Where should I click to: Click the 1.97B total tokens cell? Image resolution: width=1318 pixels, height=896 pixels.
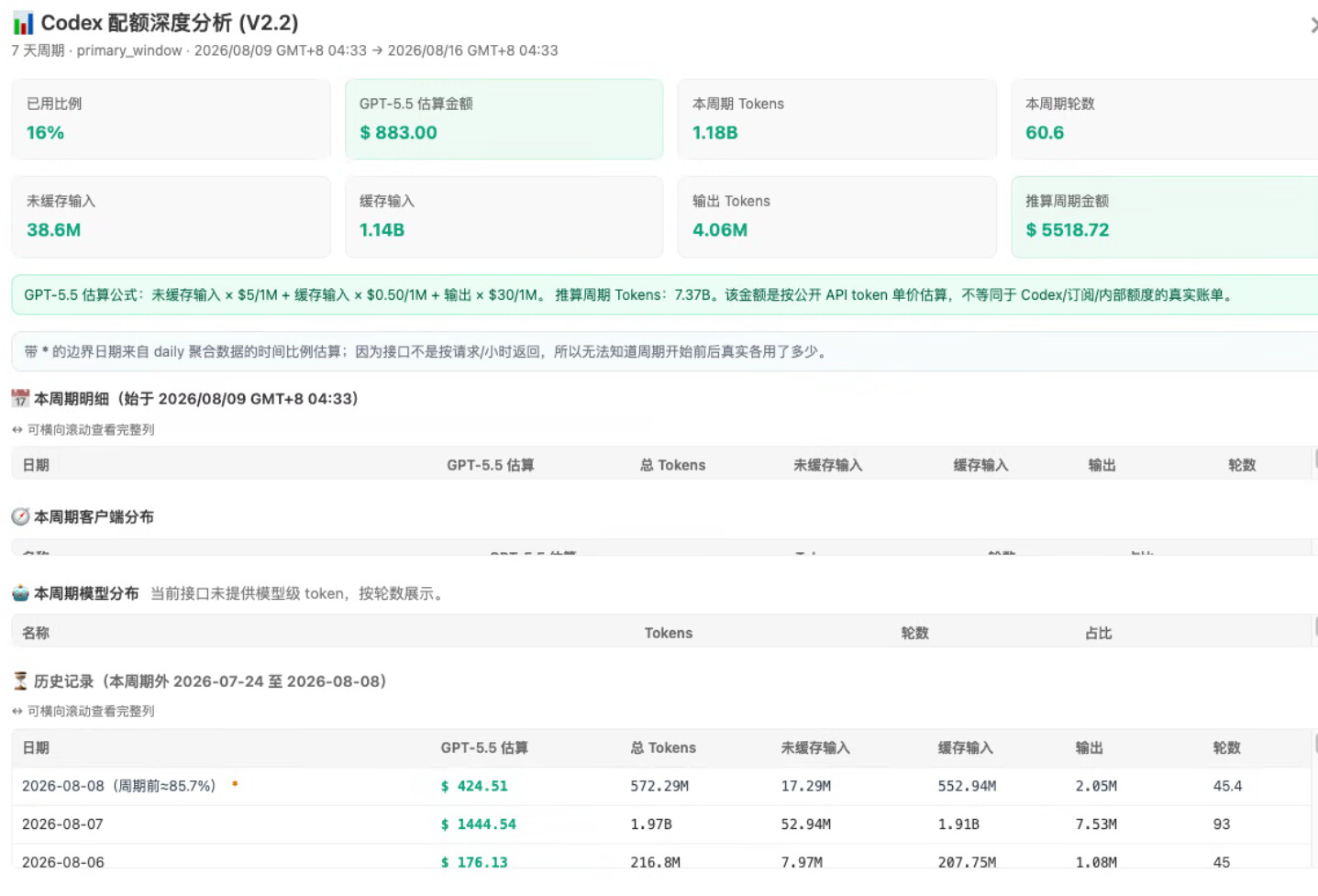(x=651, y=824)
